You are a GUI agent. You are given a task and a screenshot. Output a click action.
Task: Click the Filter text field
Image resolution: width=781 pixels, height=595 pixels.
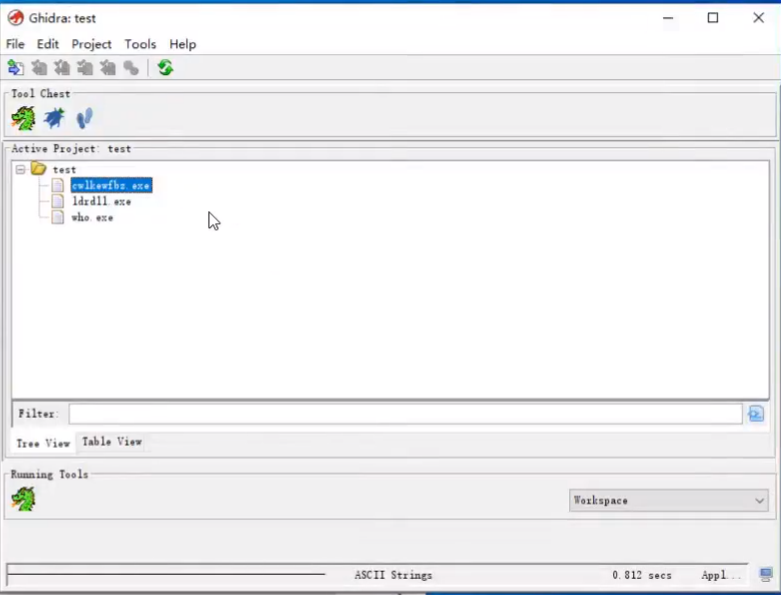(x=405, y=414)
